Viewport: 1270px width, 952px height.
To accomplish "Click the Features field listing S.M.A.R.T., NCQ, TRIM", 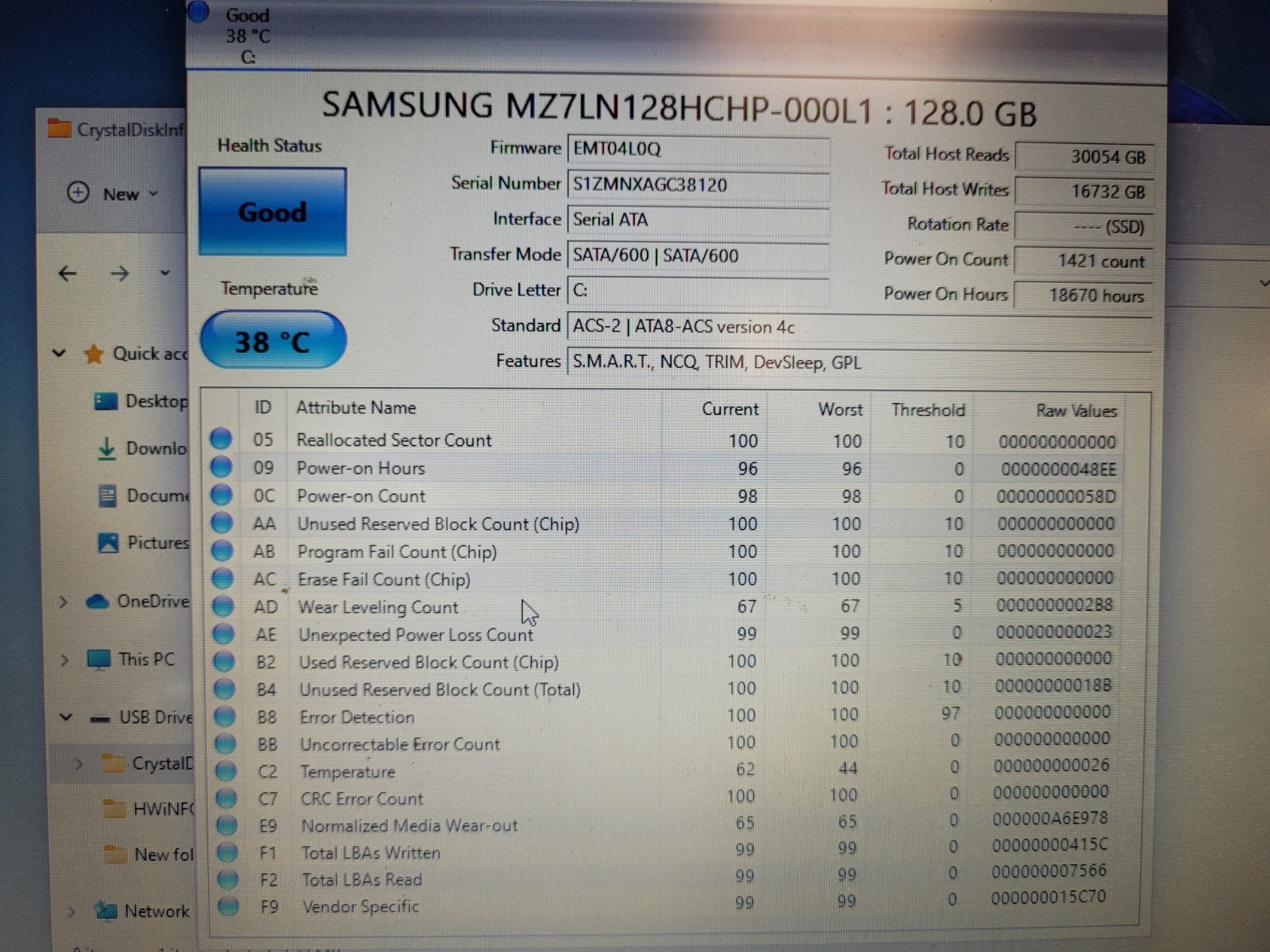I will [x=859, y=363].
